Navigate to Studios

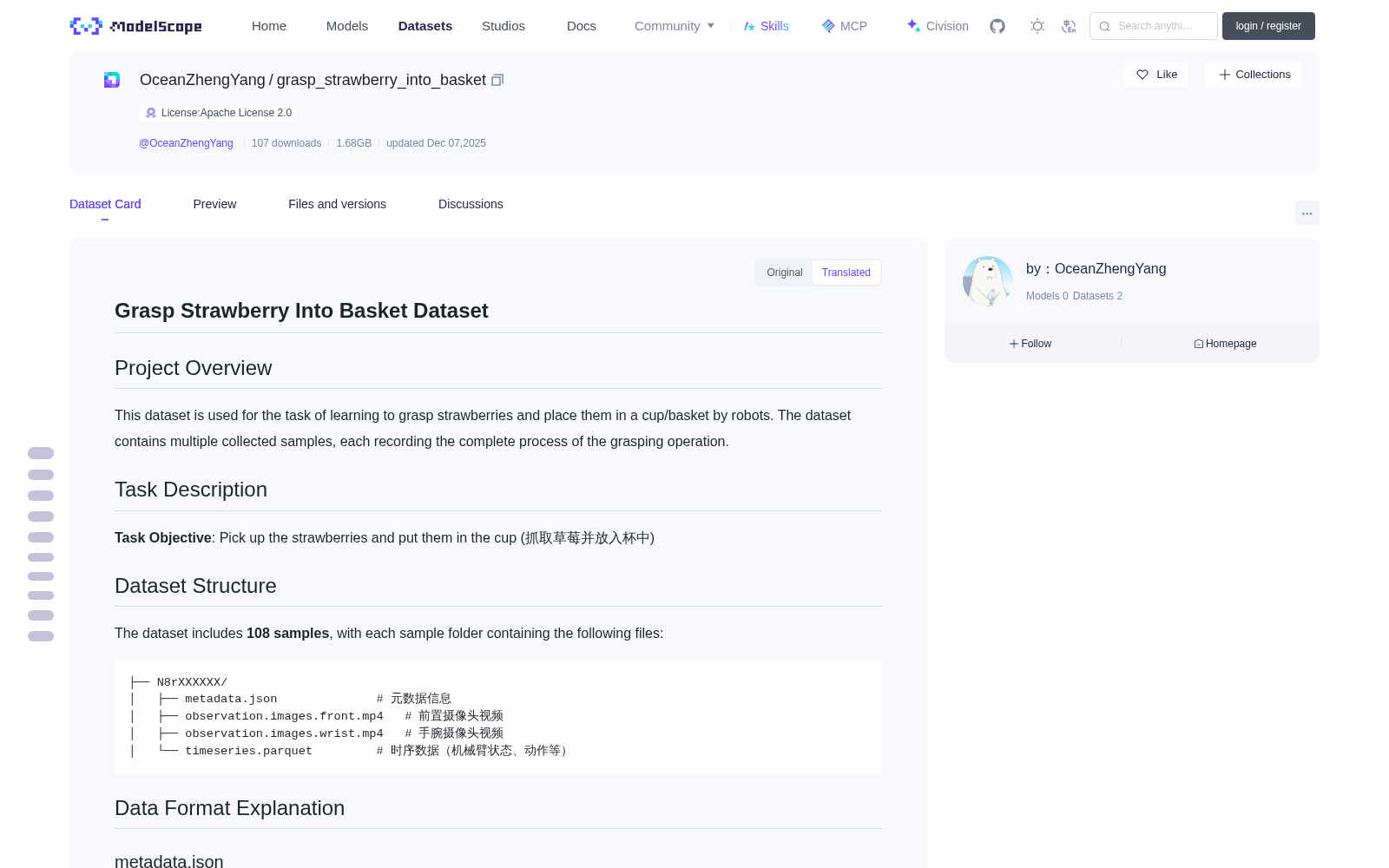point(504,26)
